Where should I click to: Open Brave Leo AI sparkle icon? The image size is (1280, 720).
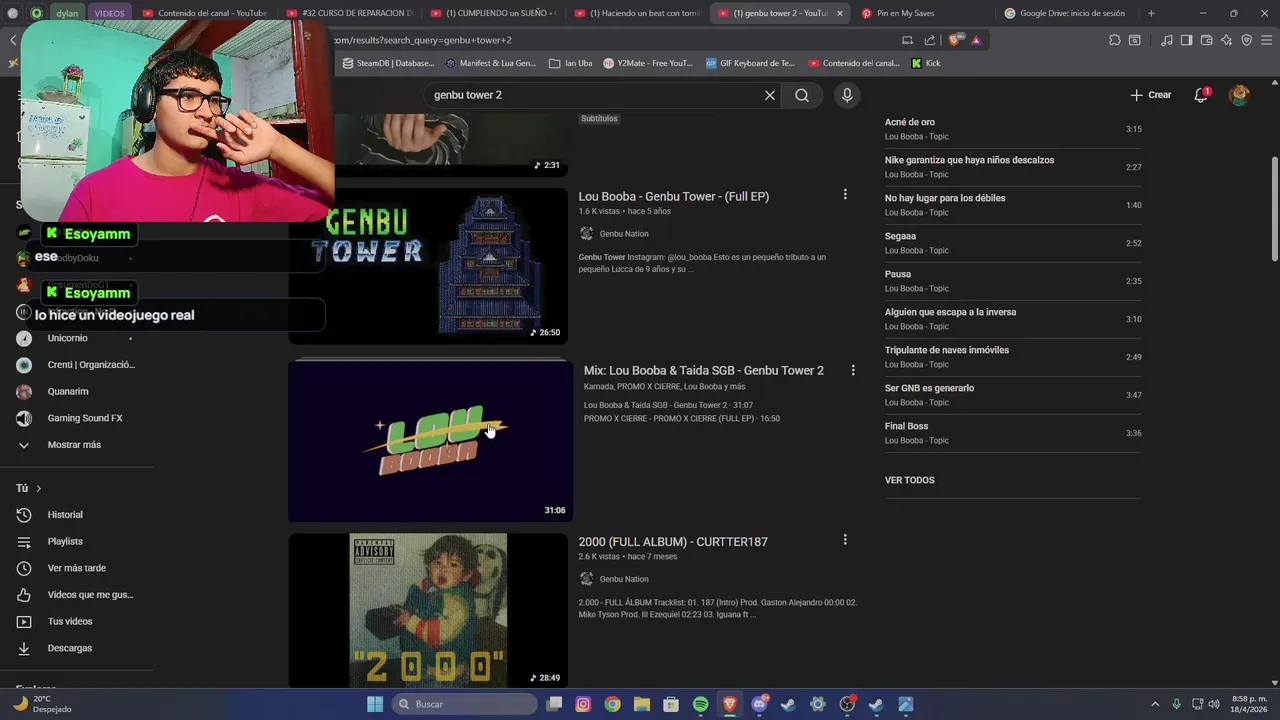[x=1226, y=40]
